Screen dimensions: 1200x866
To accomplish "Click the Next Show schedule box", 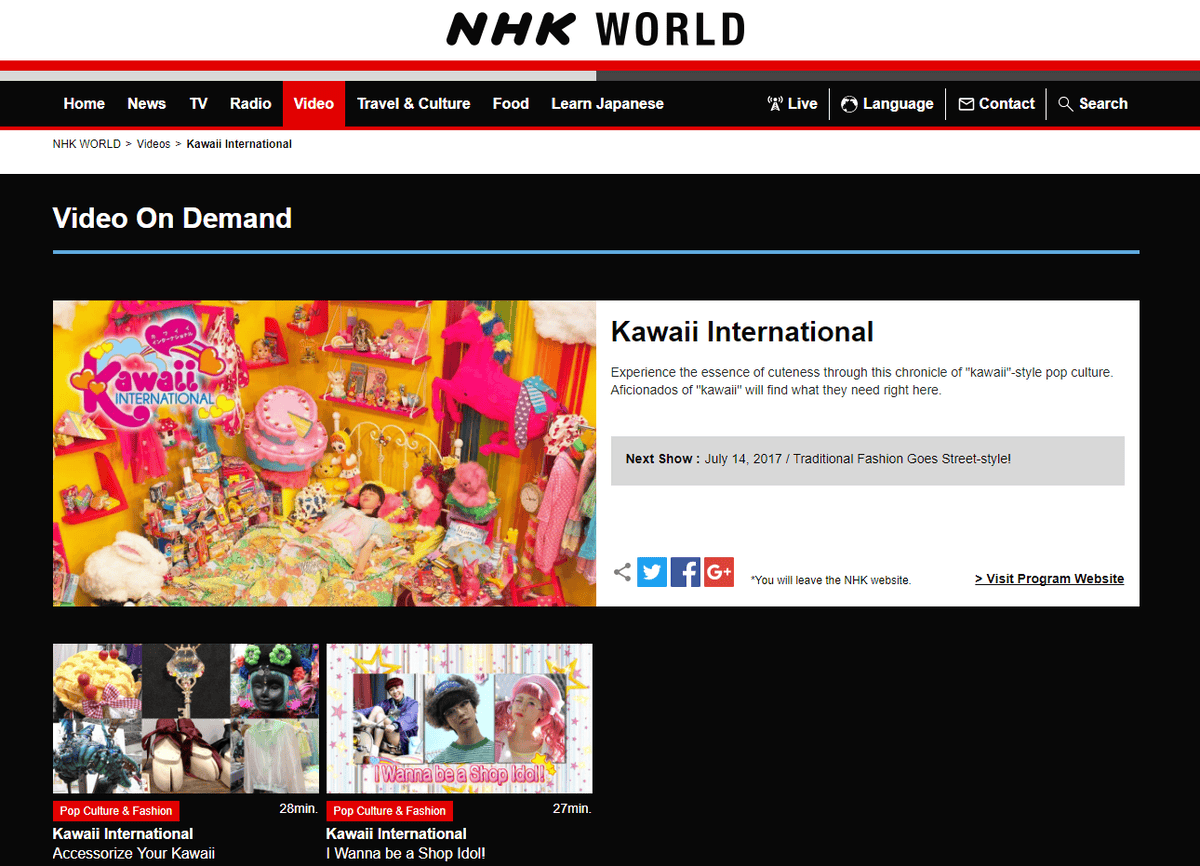I will [868, 460].
